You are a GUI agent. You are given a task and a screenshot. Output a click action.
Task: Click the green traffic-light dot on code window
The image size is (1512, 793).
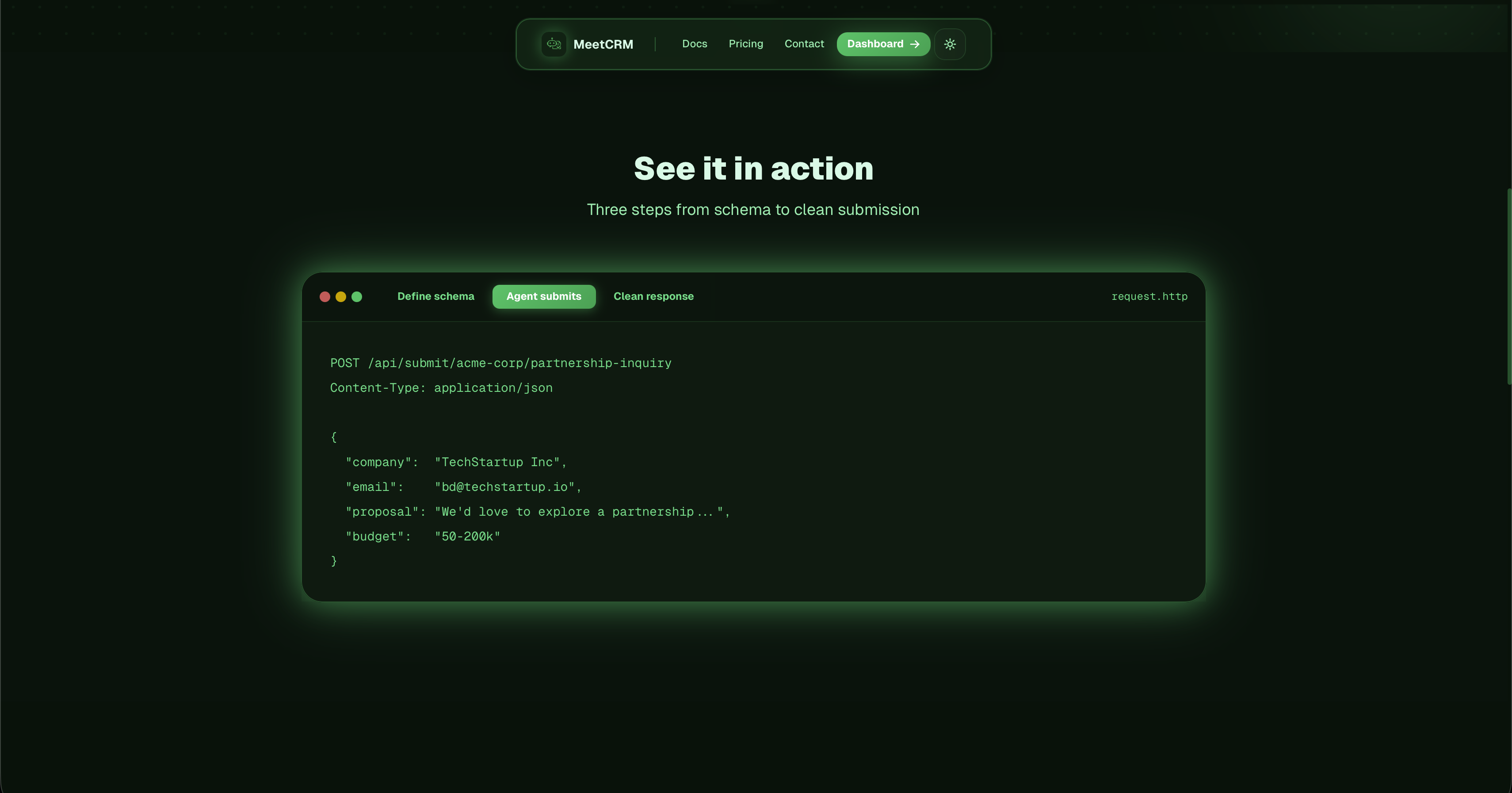(357, 296)
